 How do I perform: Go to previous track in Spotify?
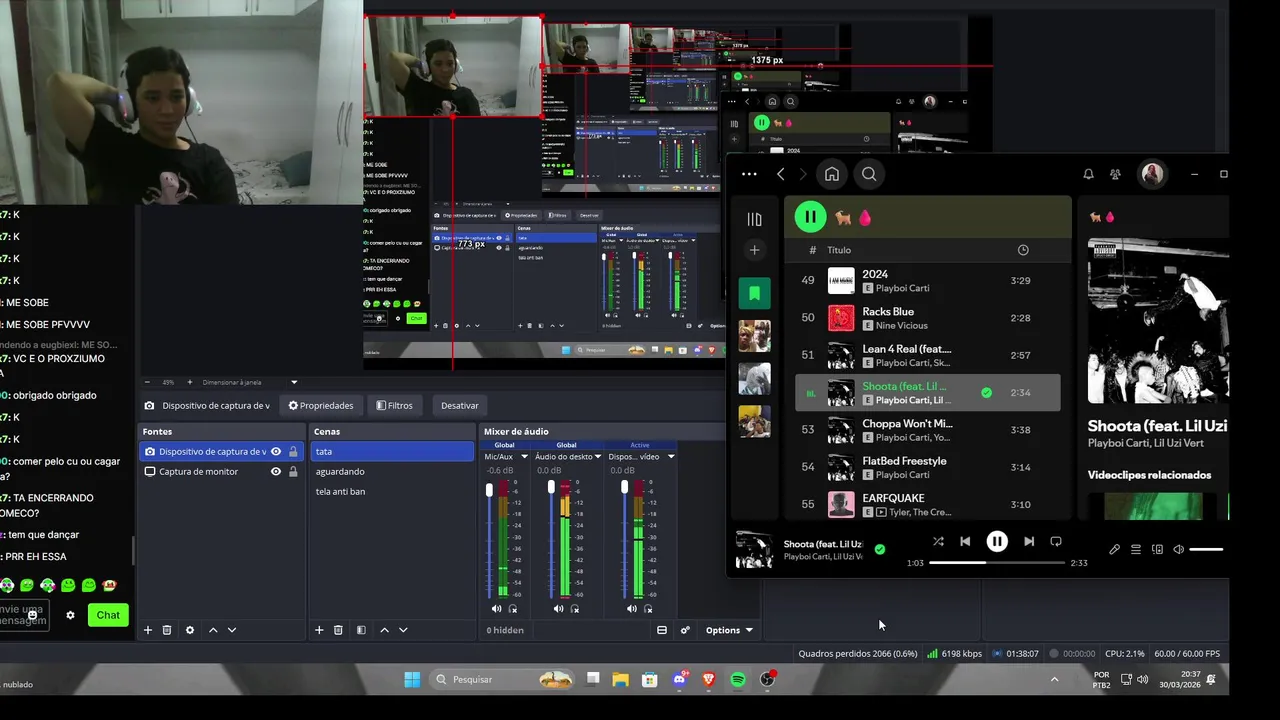[x=965, y=541]
